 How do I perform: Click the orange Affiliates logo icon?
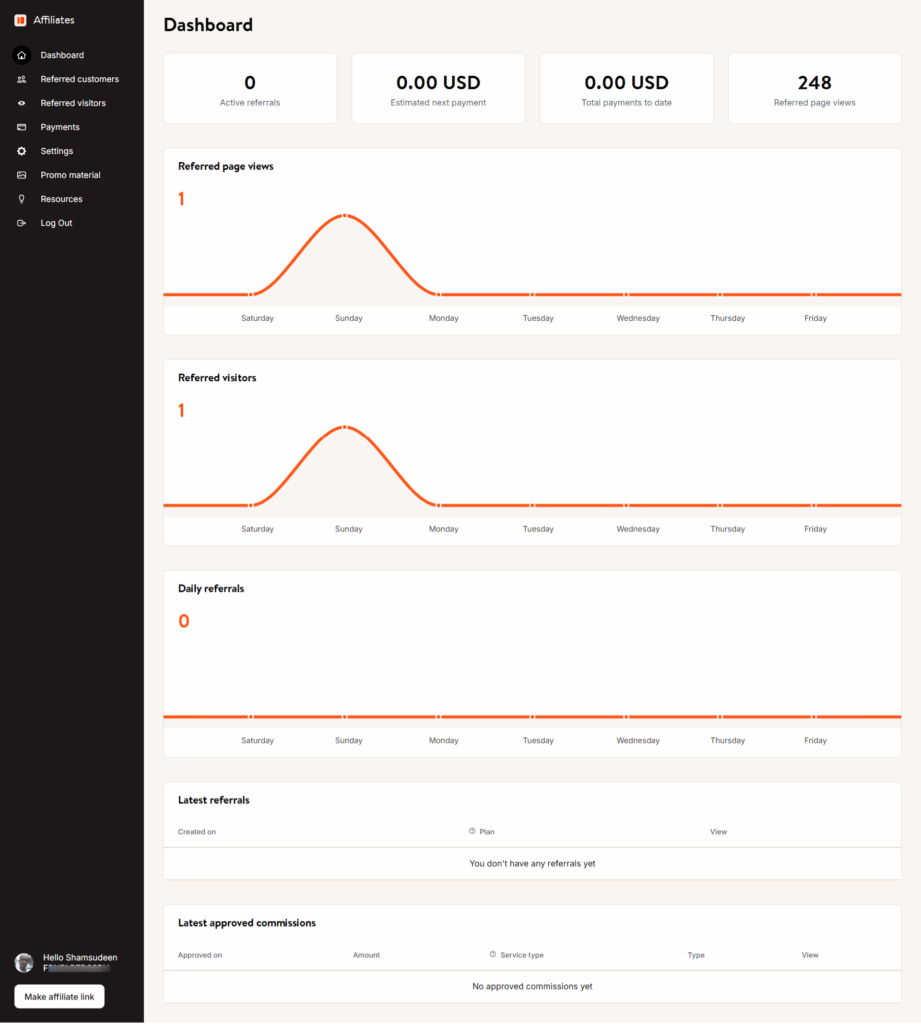click(22, 19)
